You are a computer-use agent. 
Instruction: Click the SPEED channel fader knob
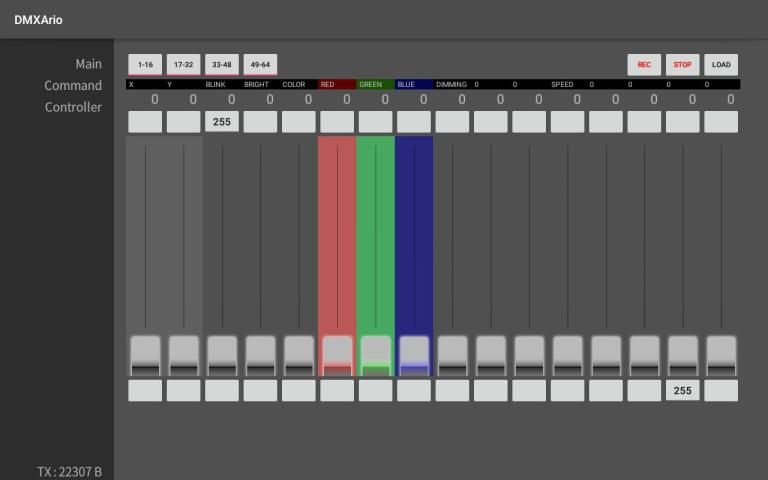pos(567,355)
